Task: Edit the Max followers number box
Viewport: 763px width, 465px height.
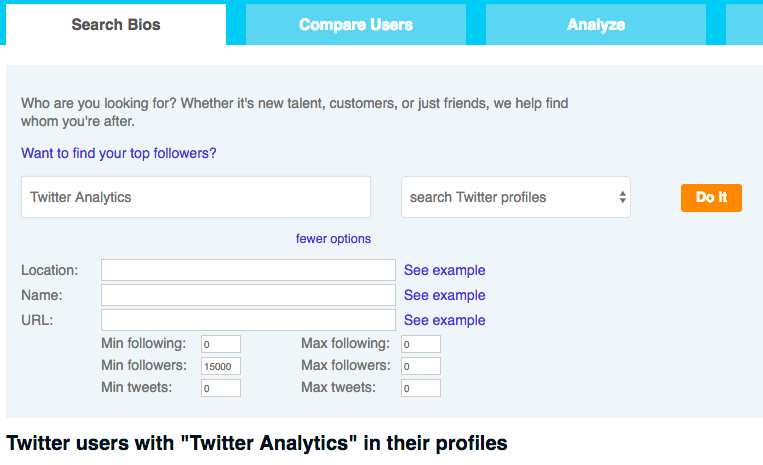Action: click(x=420, y=366)
